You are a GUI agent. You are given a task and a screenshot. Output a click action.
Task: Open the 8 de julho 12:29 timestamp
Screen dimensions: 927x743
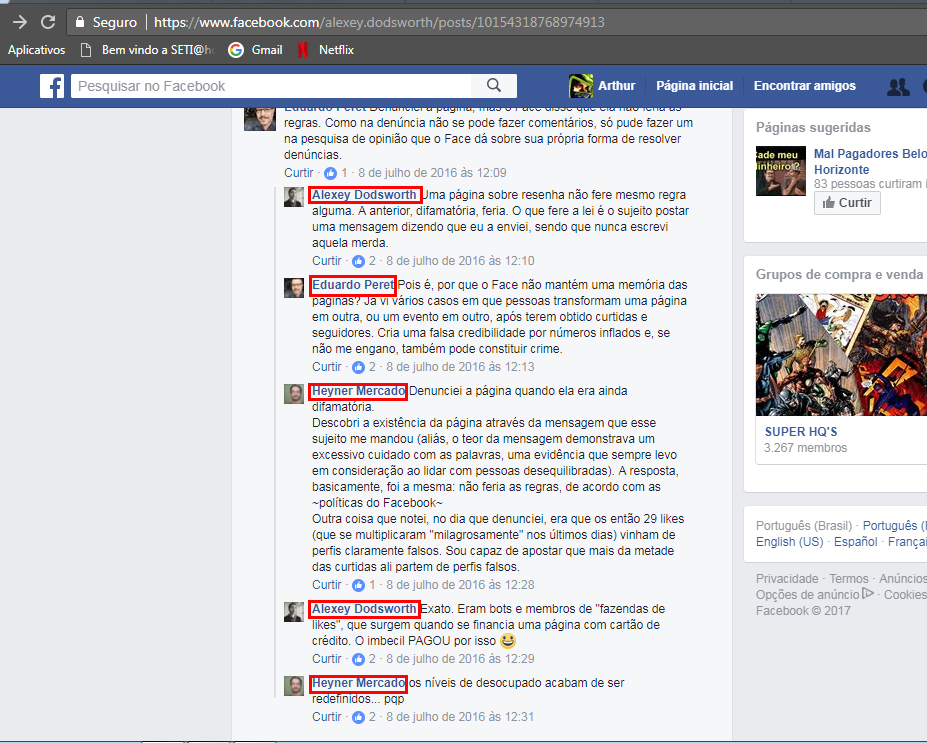(460, 659)
